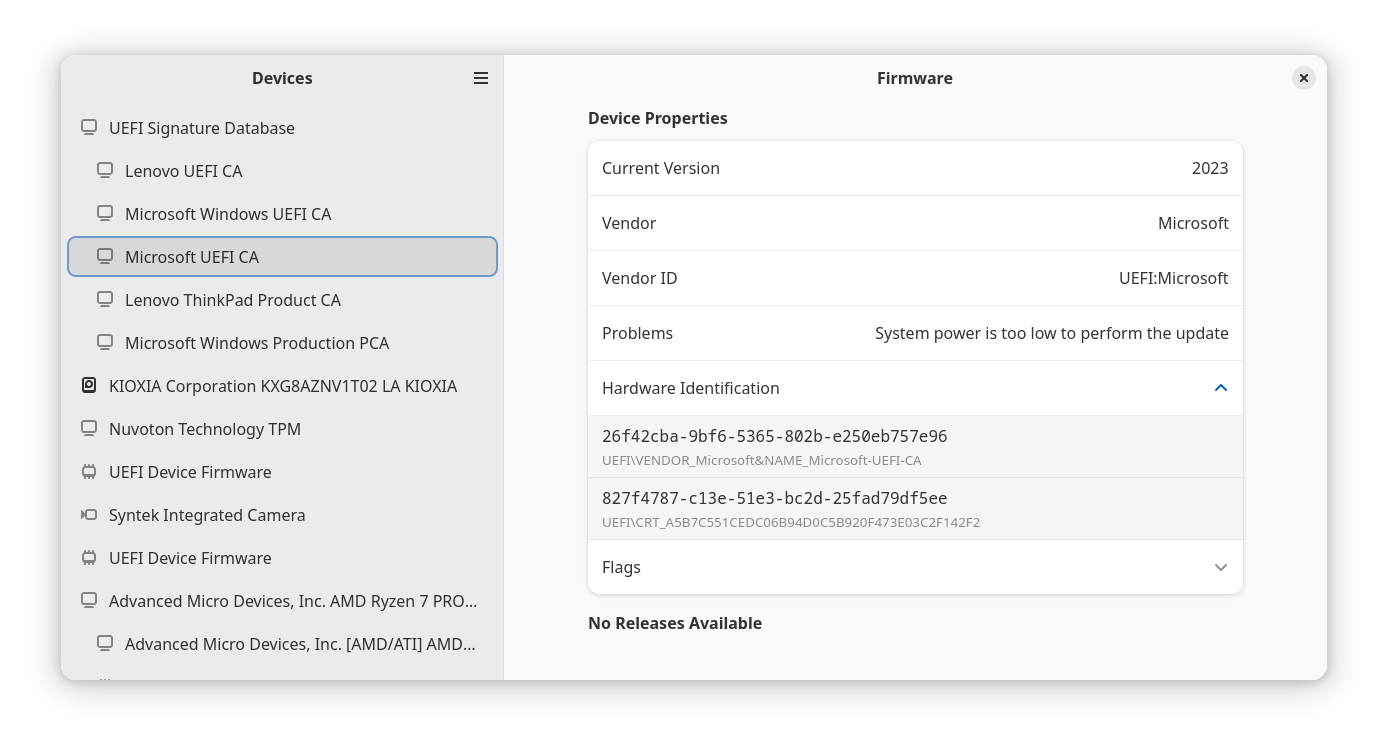
Task: Select Microsoft Windows Production PCA device
Action: pyautogui.click(x=282, y=343)
